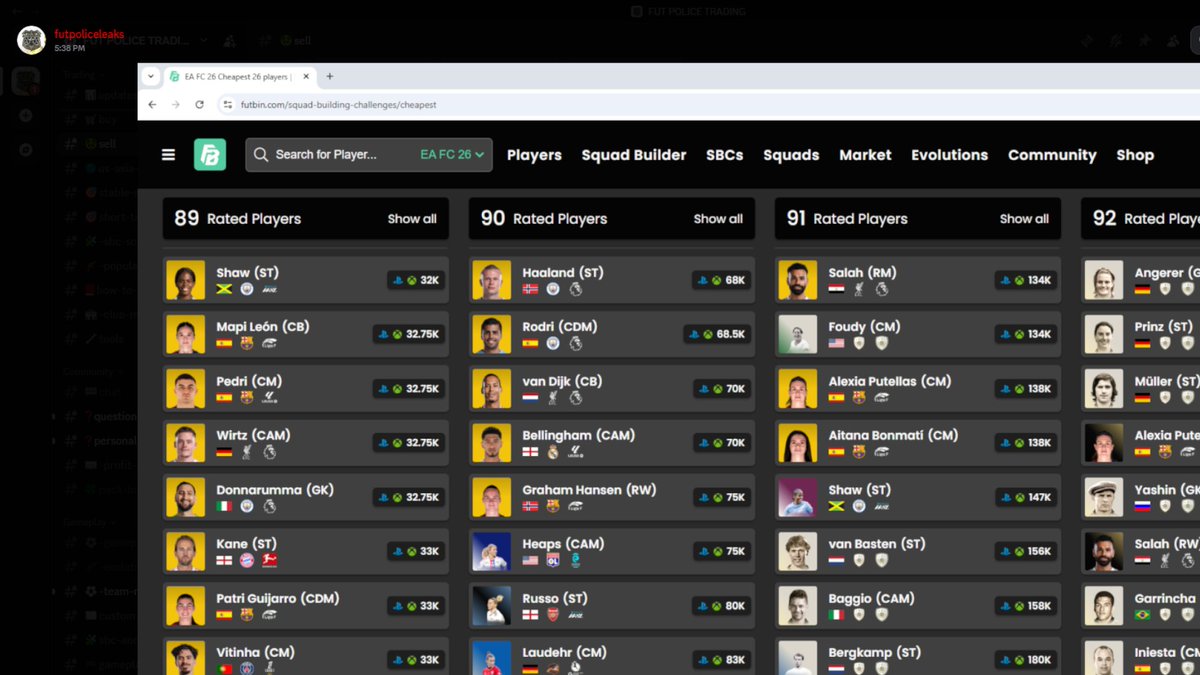
Task: Click the 180K price for Bergkamp
Action: (x=1025, y=660)
